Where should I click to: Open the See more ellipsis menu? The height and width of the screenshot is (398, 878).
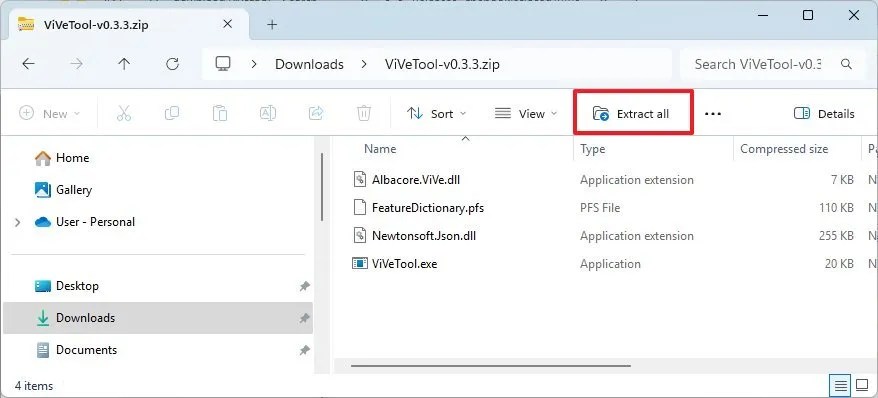712,114
